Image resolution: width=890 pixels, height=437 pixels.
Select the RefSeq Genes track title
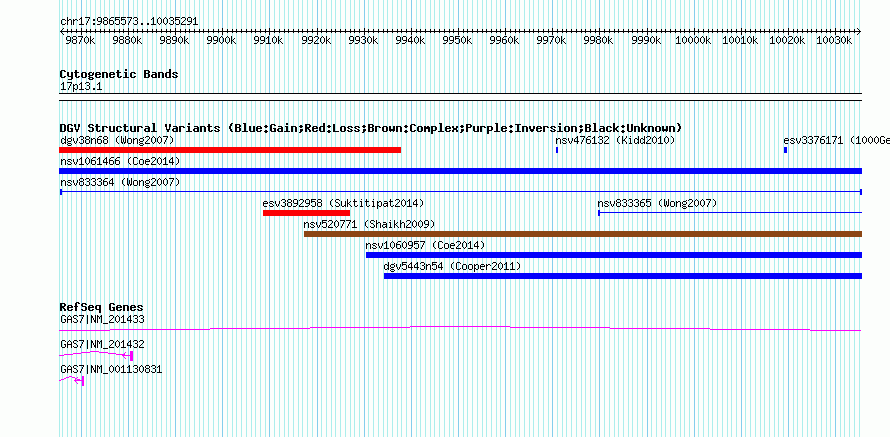pyautogui.click(x=102, y=308)
